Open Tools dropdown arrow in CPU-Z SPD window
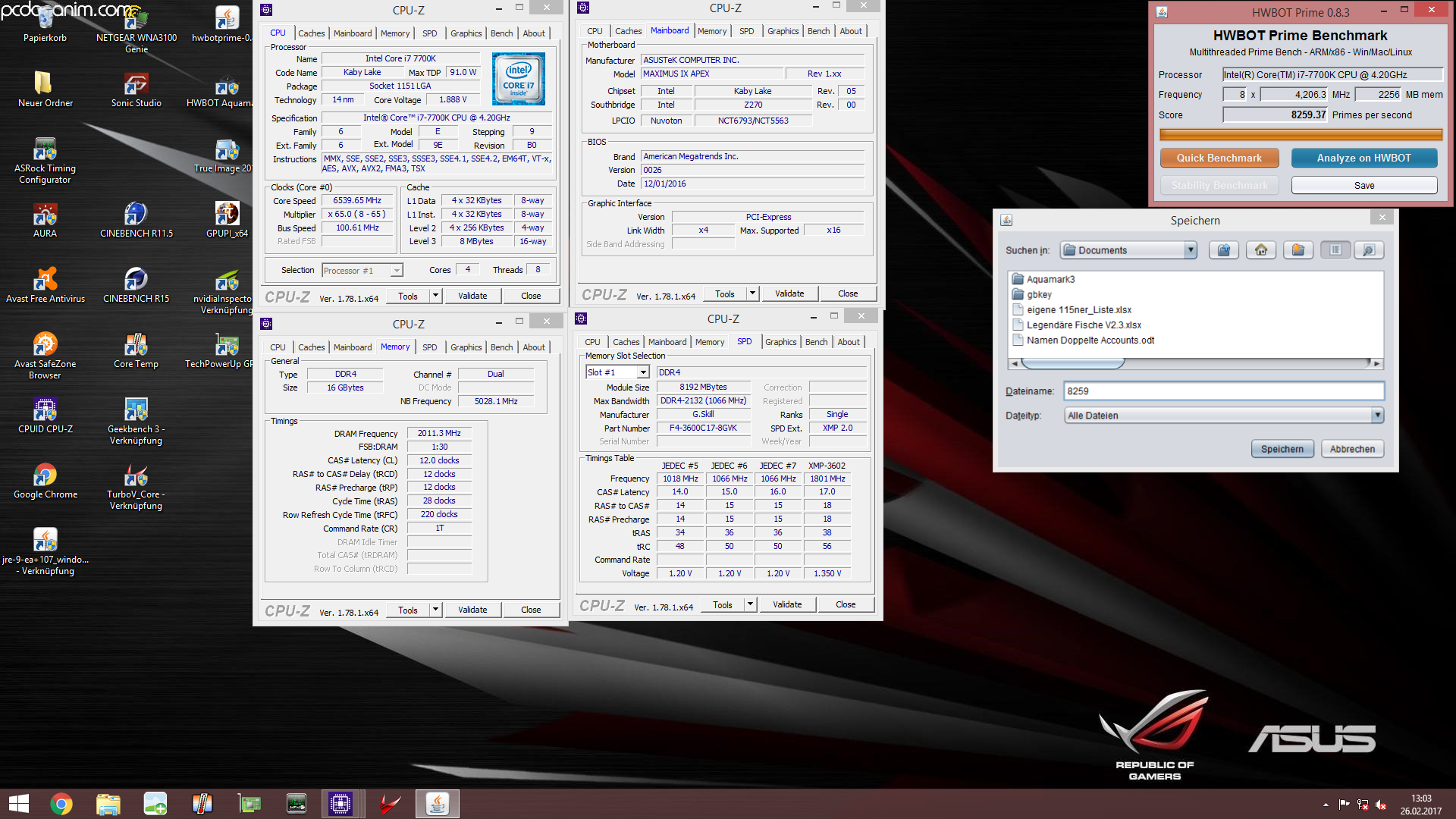Screen dimensions: 1456x819 (750, 604)
